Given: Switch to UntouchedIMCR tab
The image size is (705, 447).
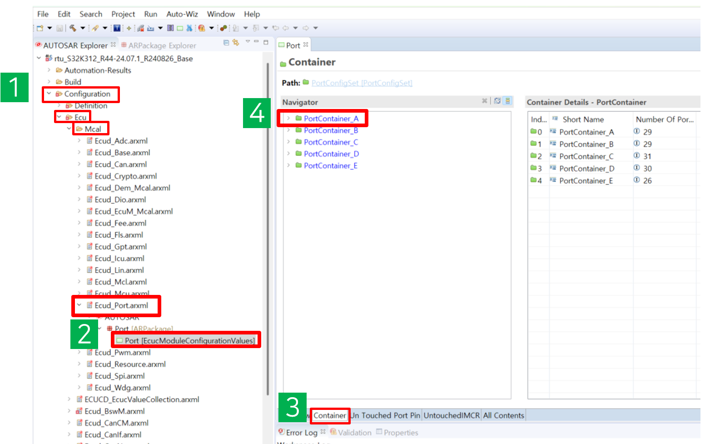Looking at the screenshot, I should (451, 416).
